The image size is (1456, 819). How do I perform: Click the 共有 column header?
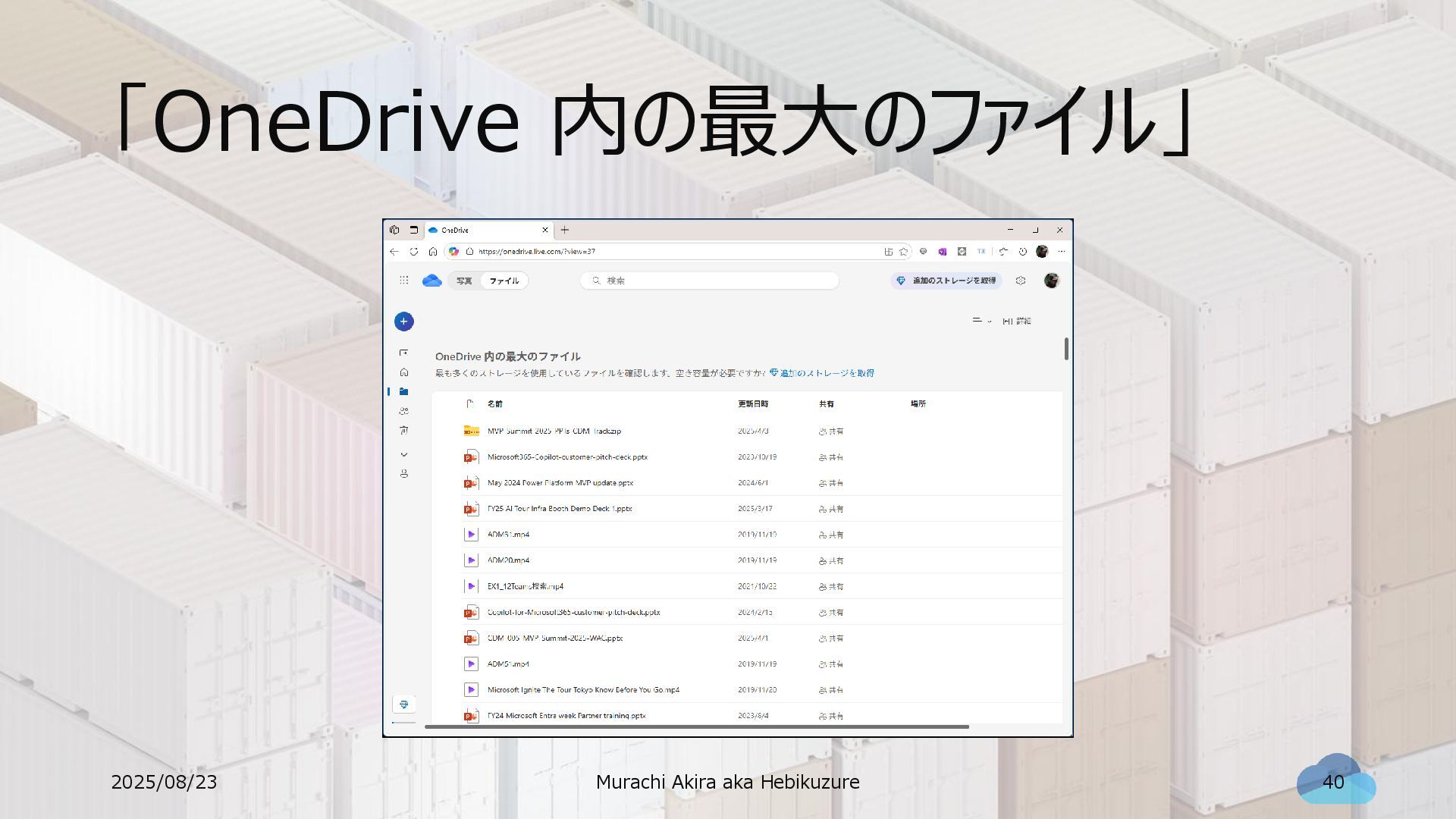pyautogui.click(x=827, y=404)
